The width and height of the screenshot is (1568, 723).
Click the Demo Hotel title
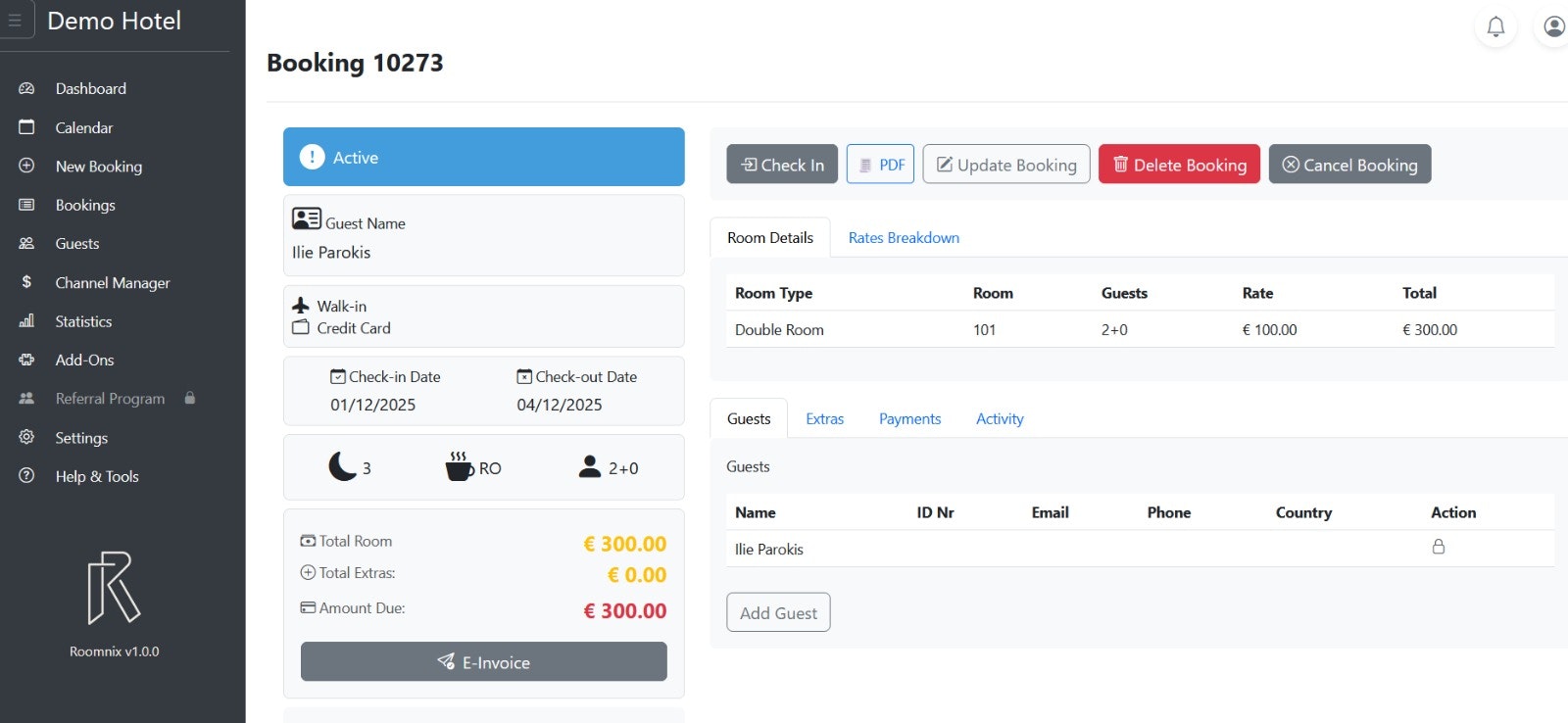[x=114, y=21]
